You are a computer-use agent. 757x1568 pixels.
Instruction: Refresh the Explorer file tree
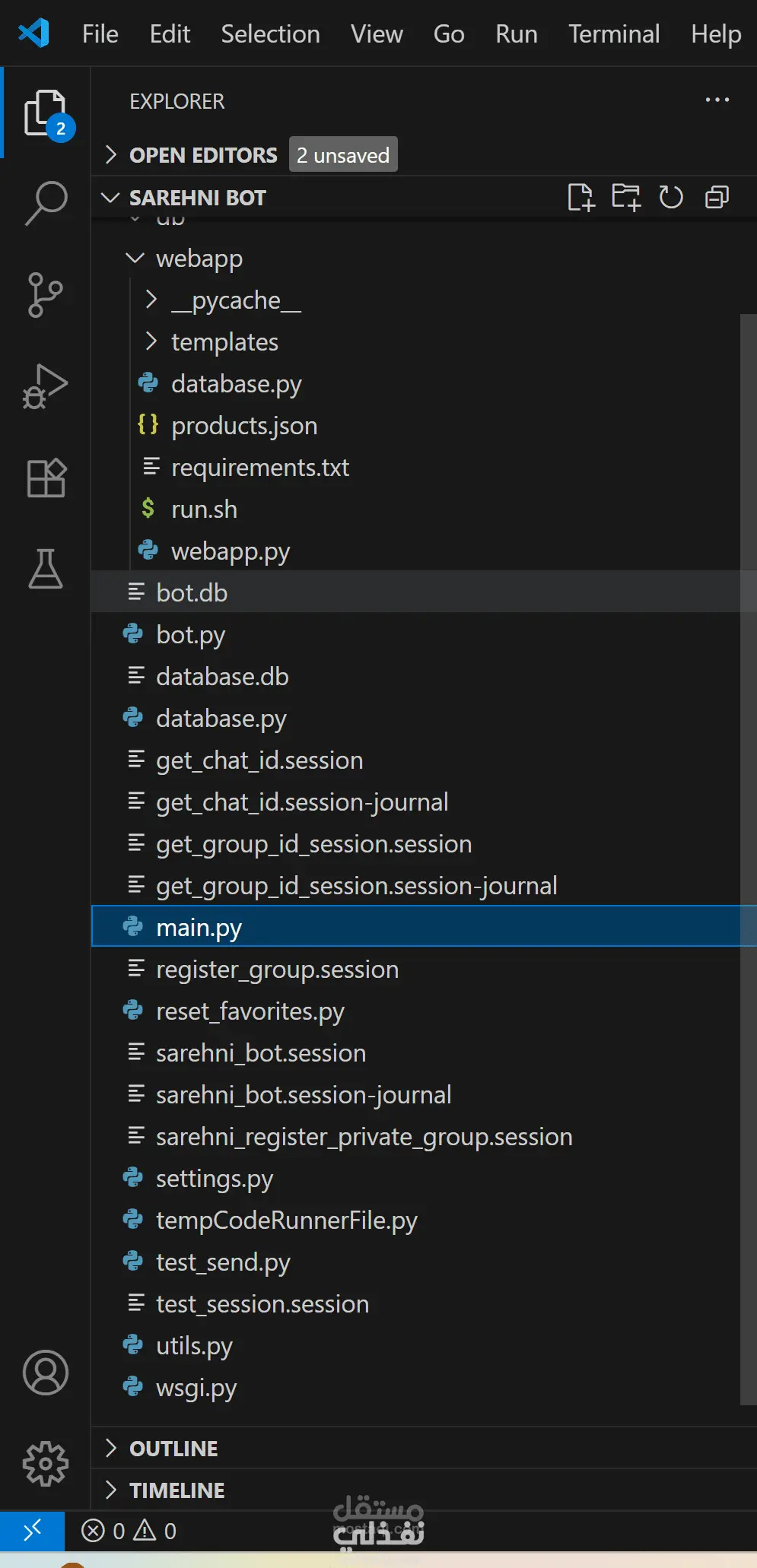click(x=671, y=198)
